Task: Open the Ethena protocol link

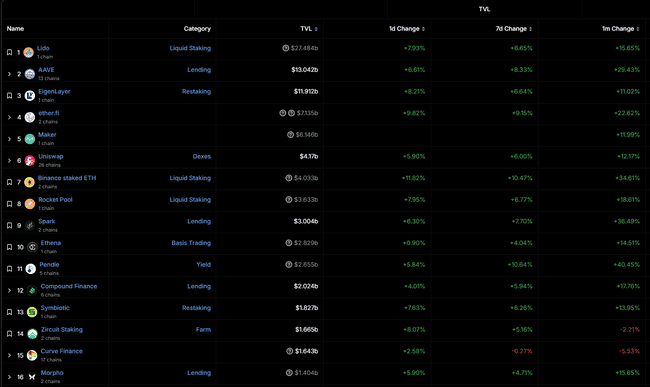Action: point(51,243)
